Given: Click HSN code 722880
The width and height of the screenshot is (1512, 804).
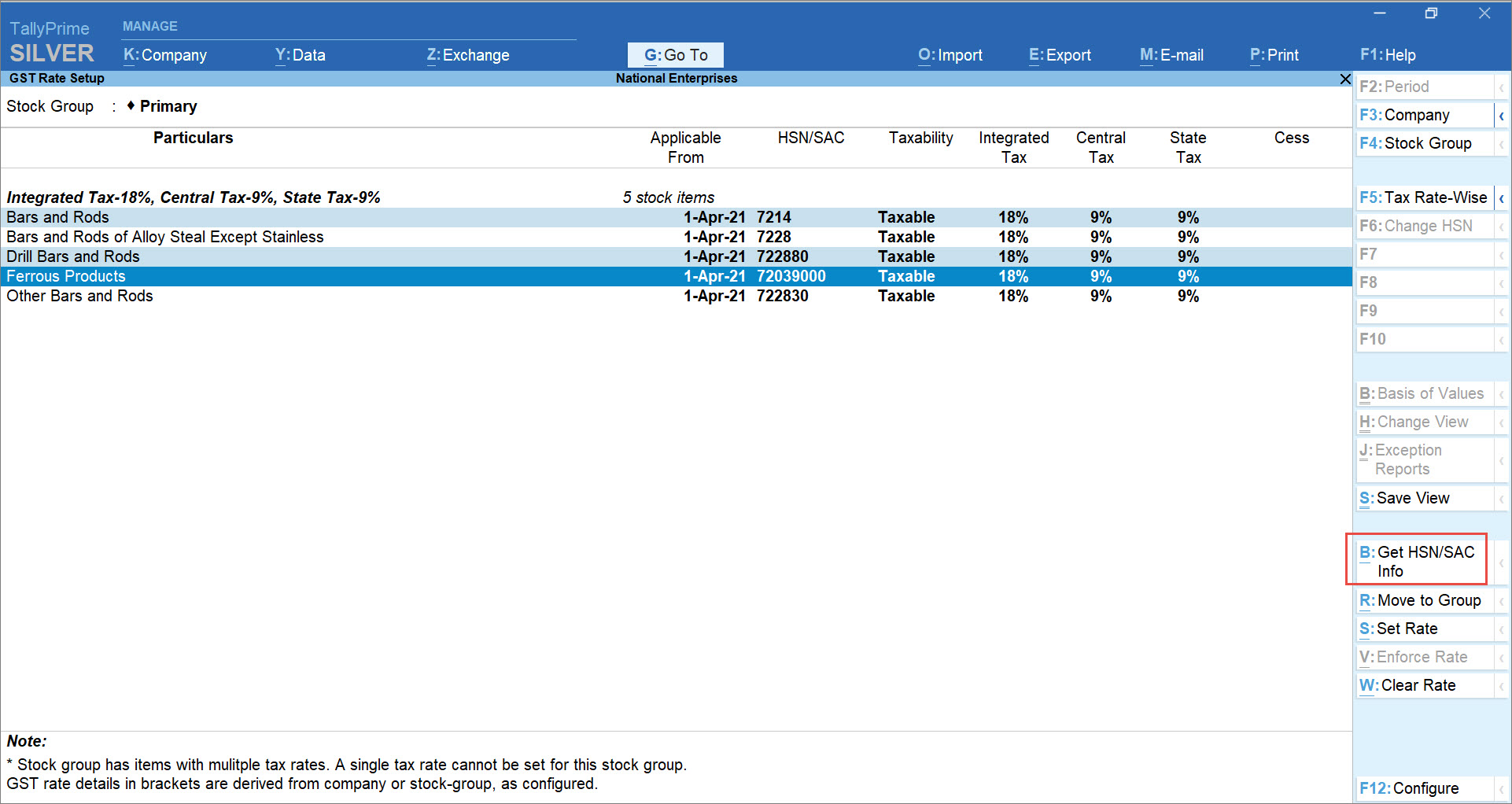Looking at the screenshot, I should 783,256.
